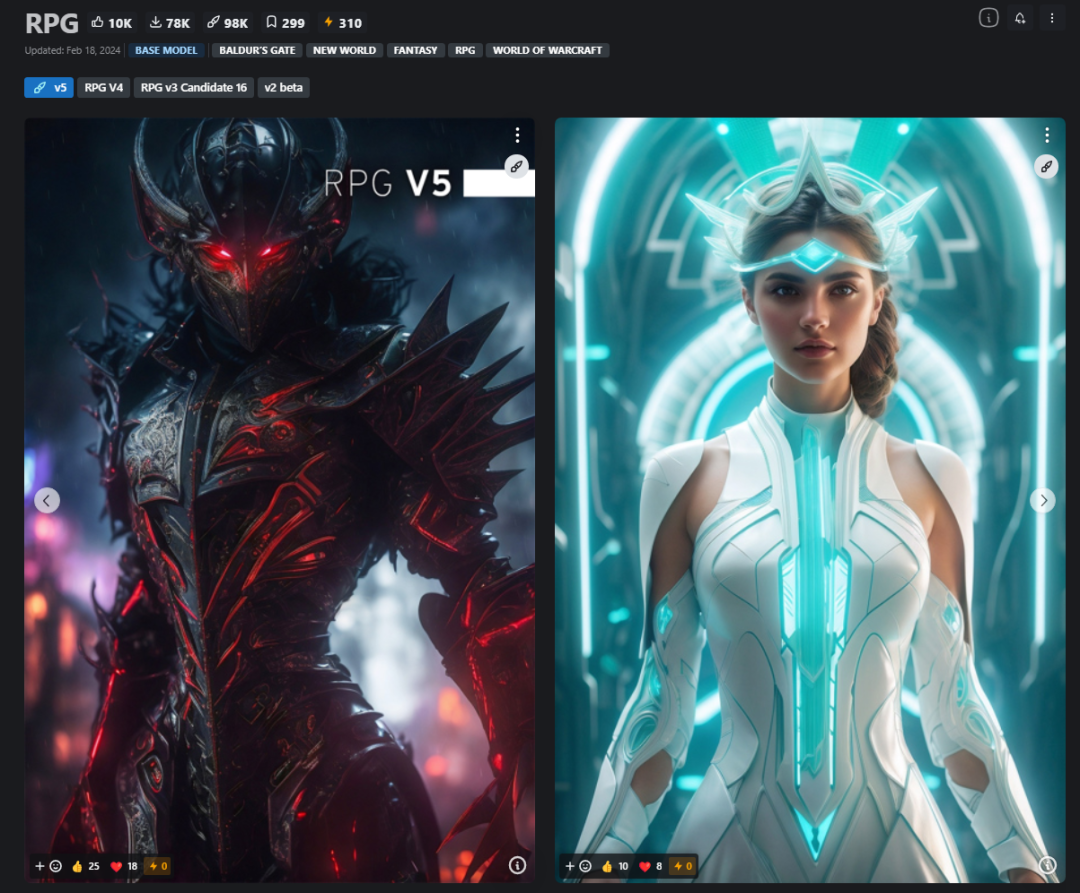Add reaction on dark armor image
This screenshot has width=1080, height=893.
tap(48, 866)
